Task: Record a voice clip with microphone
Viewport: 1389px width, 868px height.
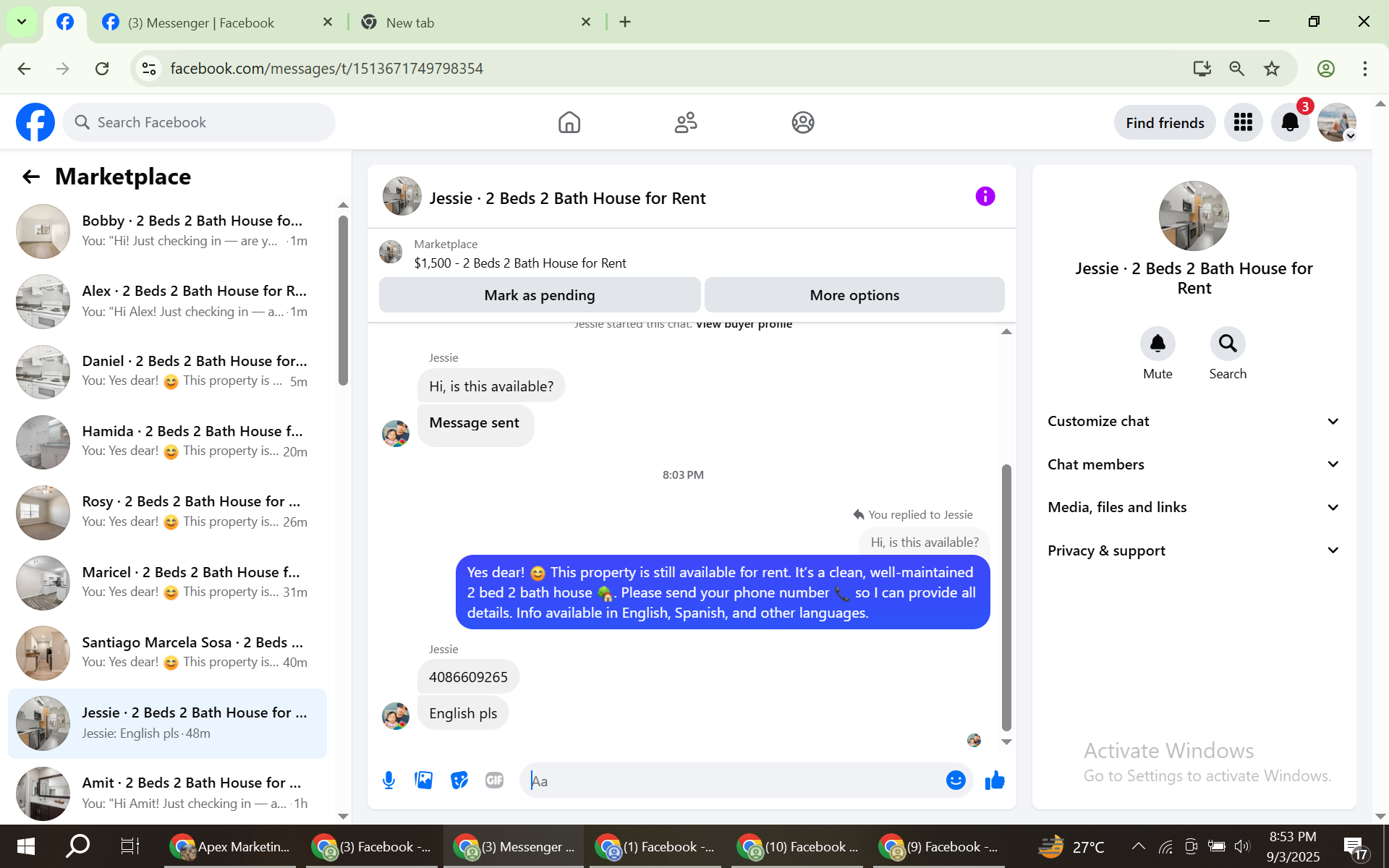Action: coord(388,780)
